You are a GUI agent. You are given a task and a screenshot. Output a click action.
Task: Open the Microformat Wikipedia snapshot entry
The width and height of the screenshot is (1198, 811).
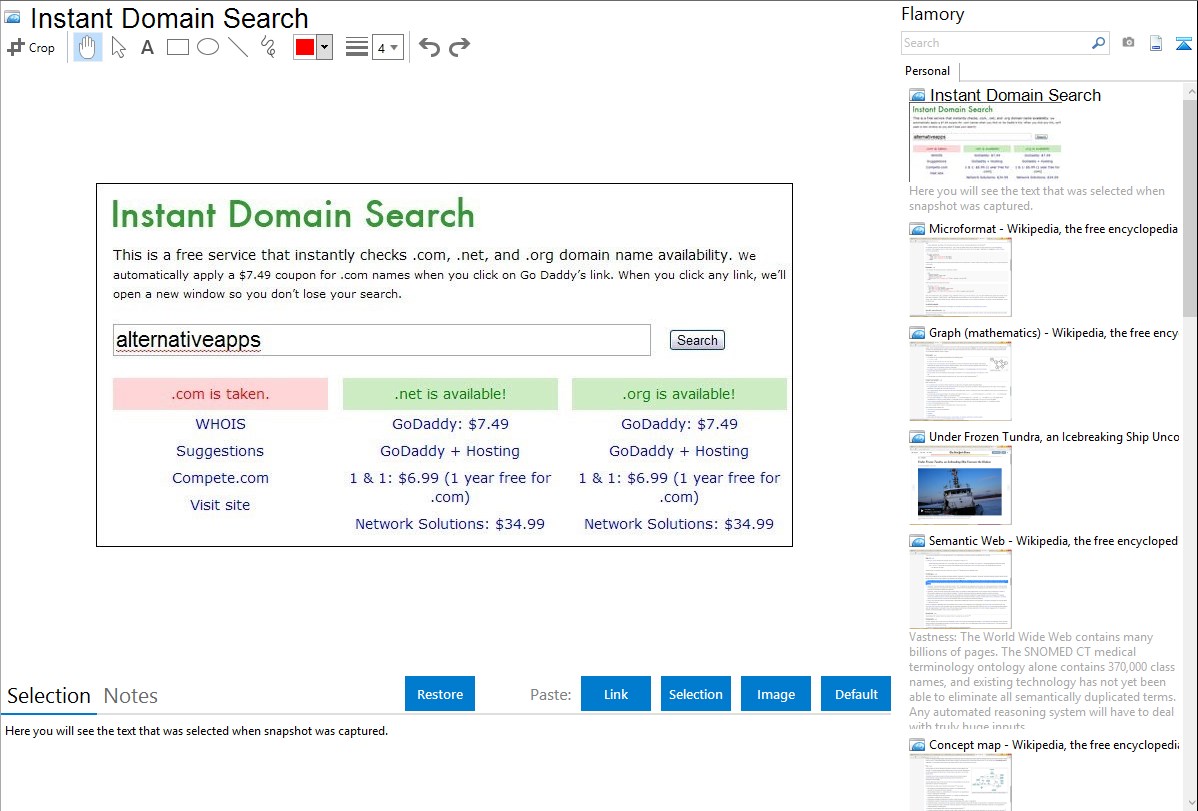(1053, 229)
